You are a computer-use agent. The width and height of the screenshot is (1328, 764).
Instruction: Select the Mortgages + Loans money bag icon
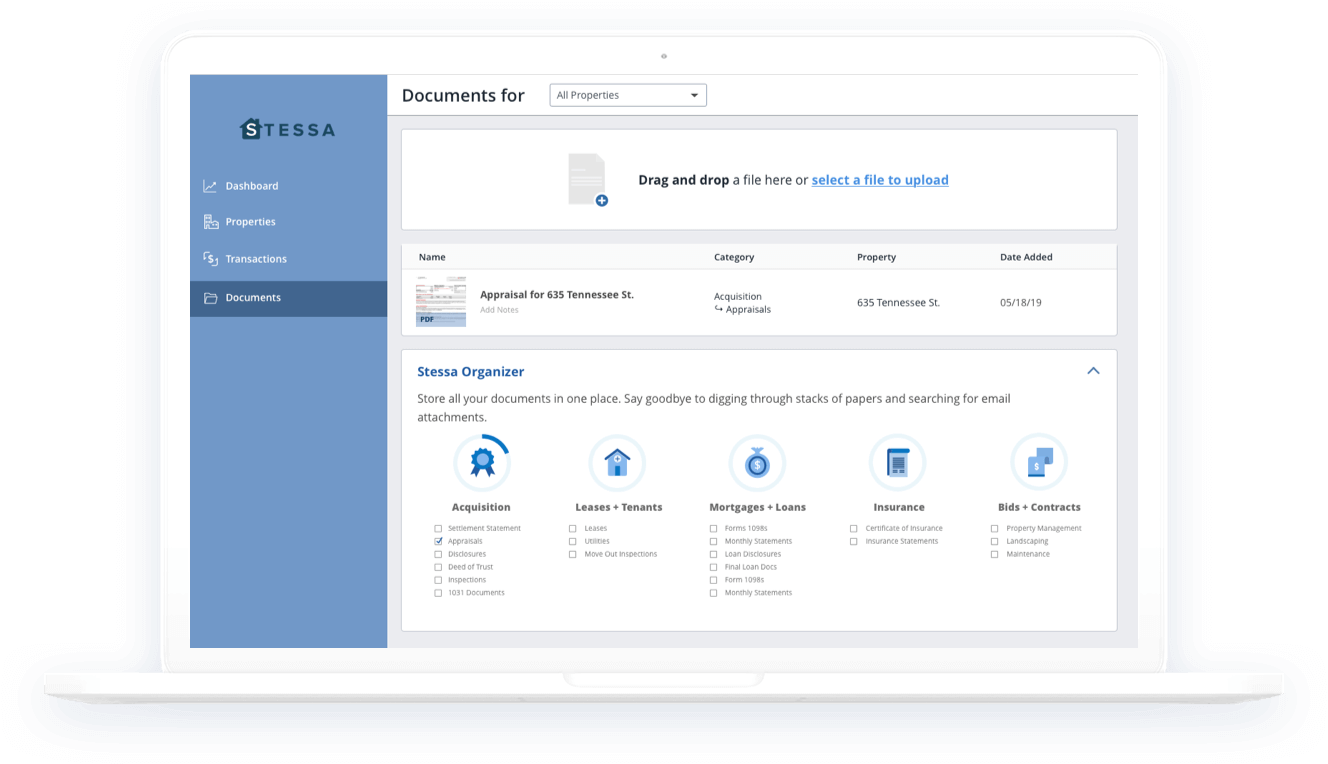pos(757,462)
